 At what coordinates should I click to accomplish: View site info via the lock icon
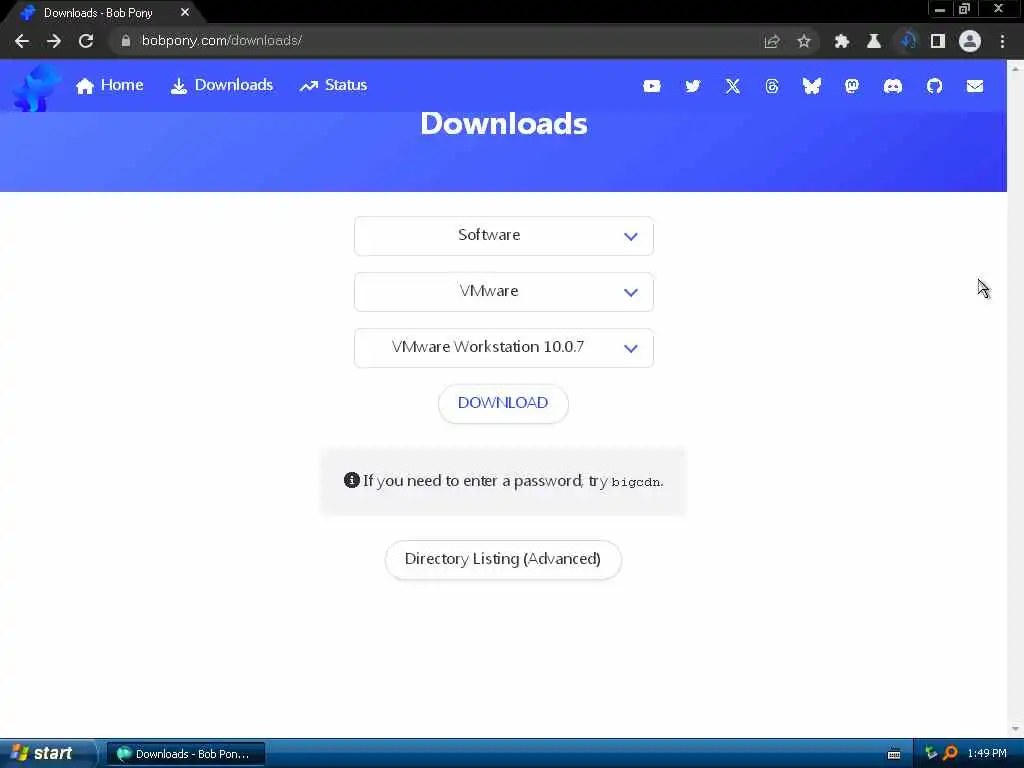click(x=126, y=40)
